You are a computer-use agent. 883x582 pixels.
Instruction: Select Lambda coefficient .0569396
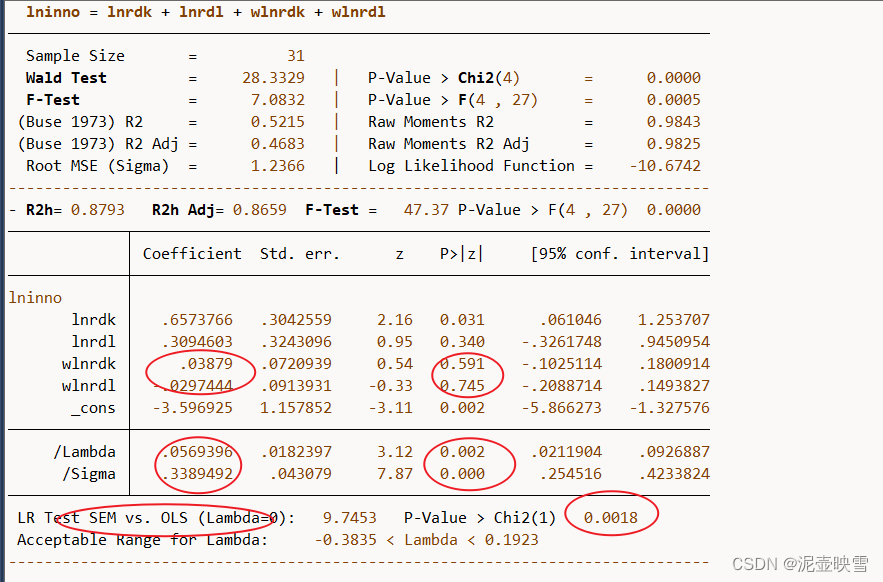[x=197, y=451]
